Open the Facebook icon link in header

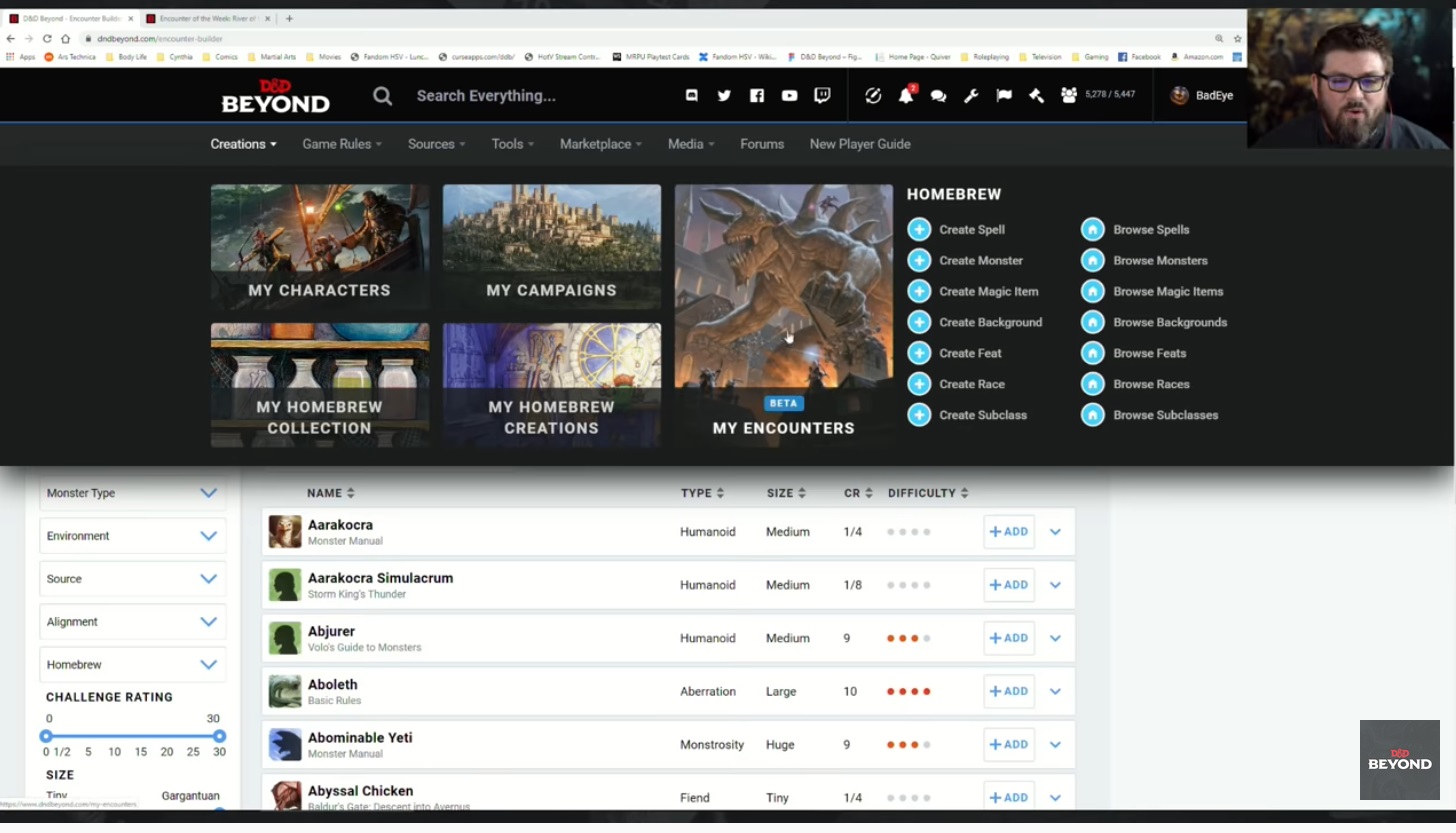pos(757,95)
